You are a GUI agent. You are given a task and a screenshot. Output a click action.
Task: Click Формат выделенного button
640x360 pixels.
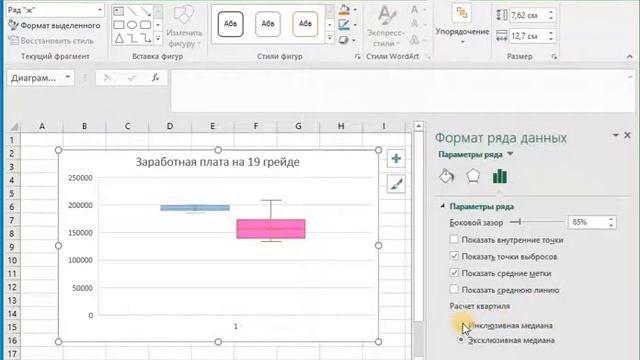tap(55, 25)
